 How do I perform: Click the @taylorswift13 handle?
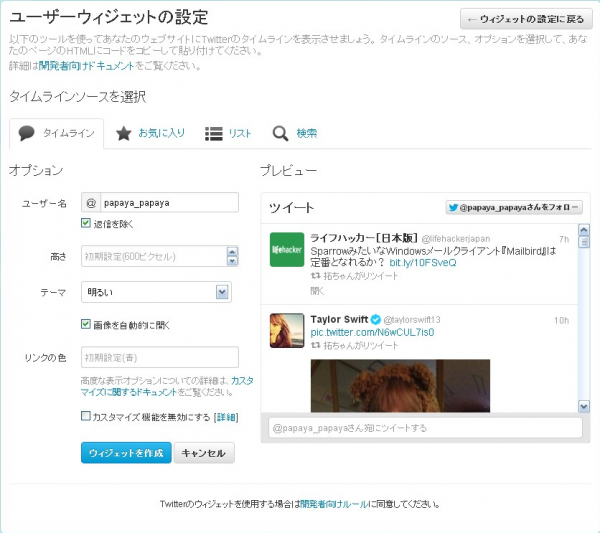412,319
